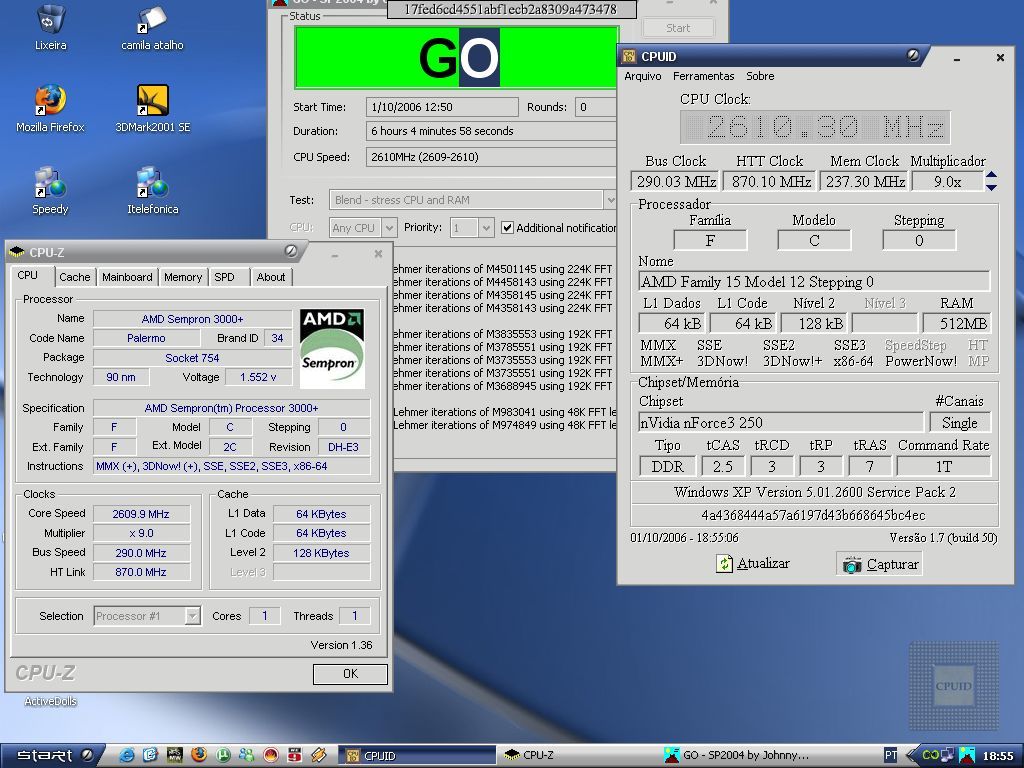Expand hidden system tray icons arrow
The height and width of the screenshot is (768, 1024).
coord(912,755)
